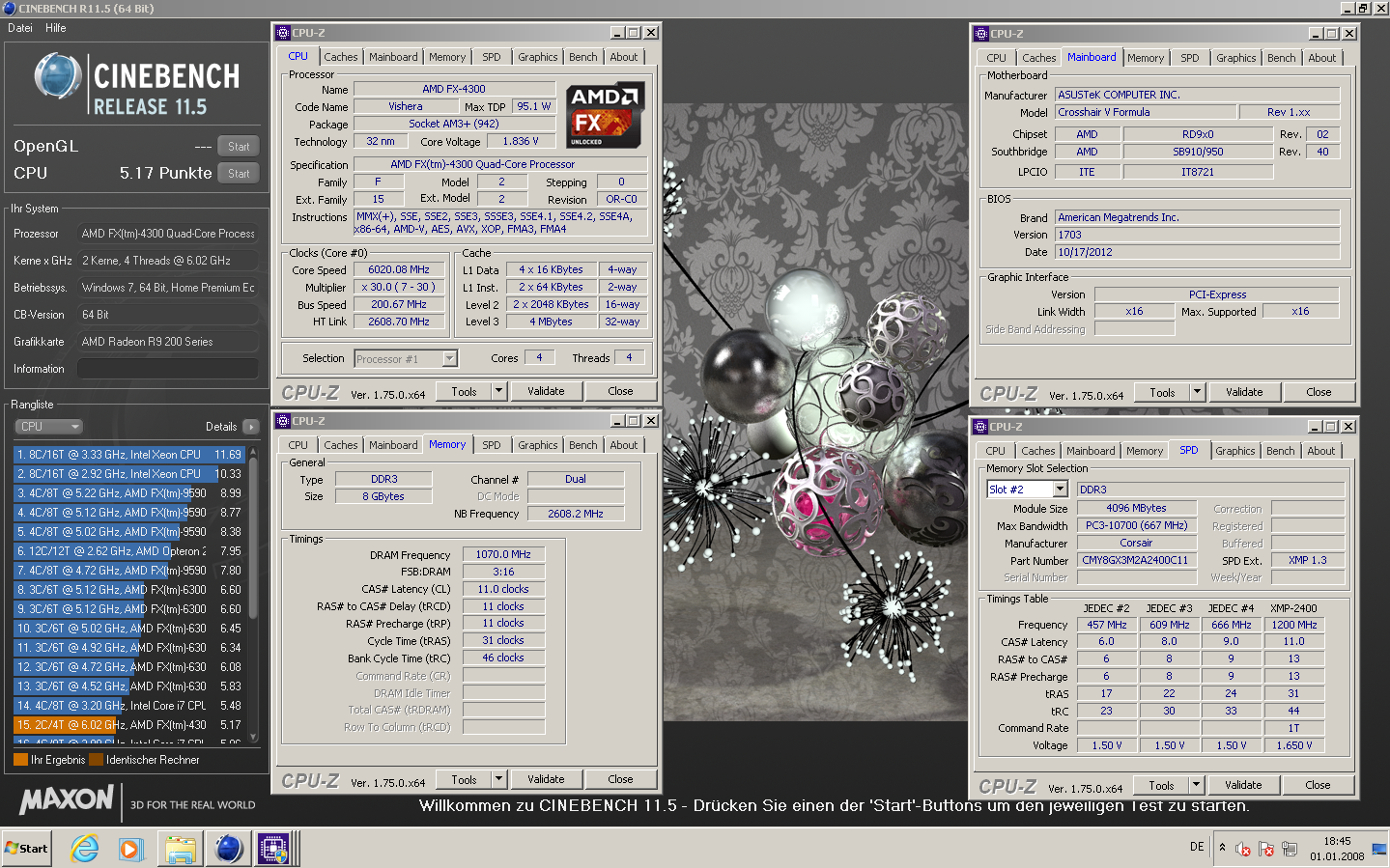The width and height of the screenshot is (1390, 868).
Task: Open Windows Explorer folder icon in taskbar
Action: pyautogui.click(x=180, y=849)
